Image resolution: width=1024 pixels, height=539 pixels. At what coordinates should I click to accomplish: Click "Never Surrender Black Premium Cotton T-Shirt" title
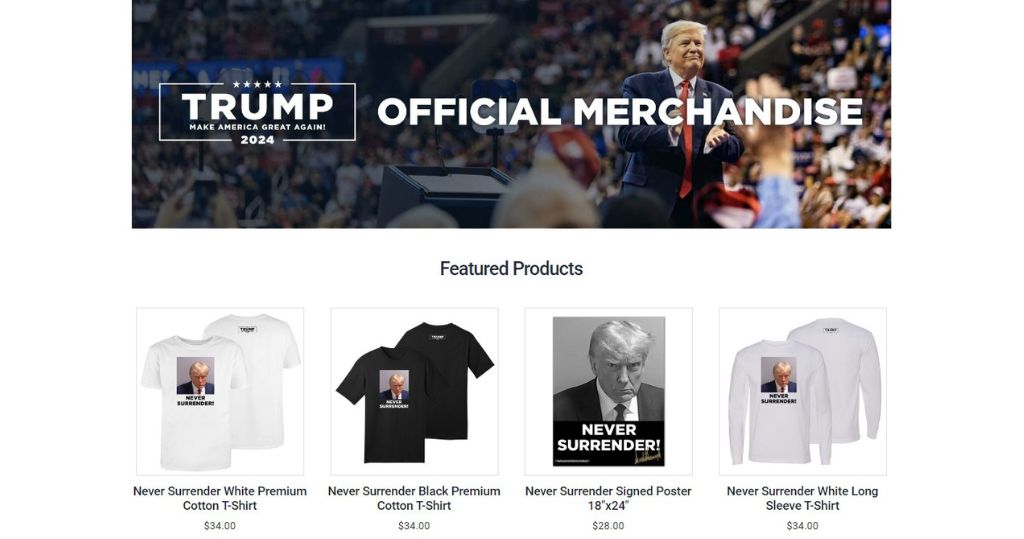click(414, 498)
